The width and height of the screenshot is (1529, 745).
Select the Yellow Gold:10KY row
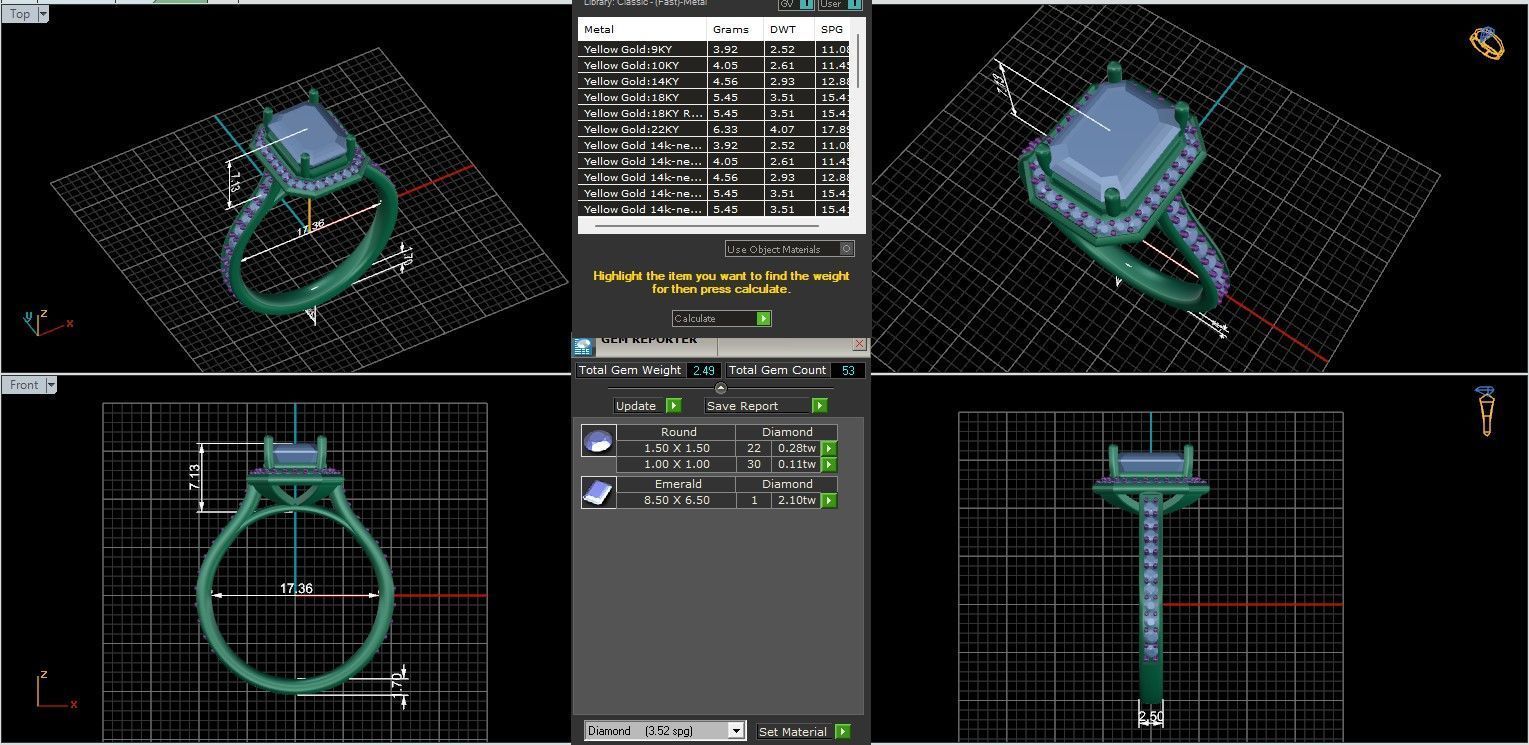coord(716,65)
